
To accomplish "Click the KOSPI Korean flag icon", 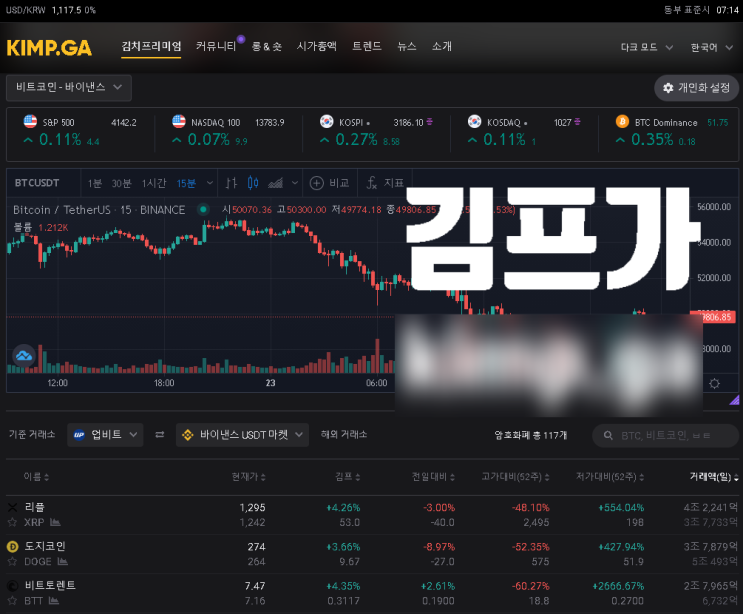I will [x=326, y=122].
